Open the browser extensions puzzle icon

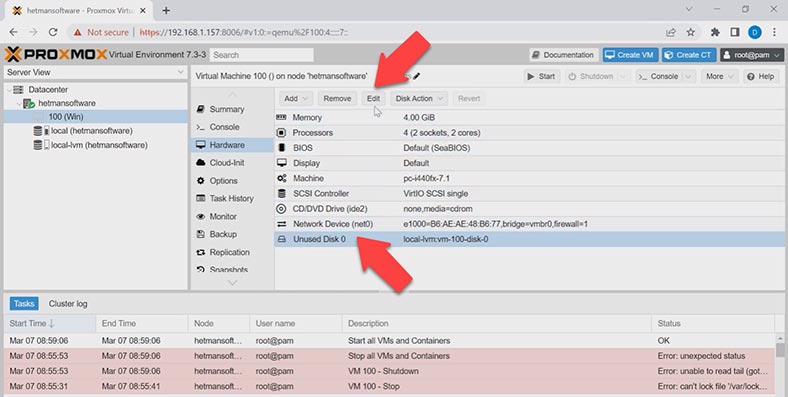(x=715, y=32)
